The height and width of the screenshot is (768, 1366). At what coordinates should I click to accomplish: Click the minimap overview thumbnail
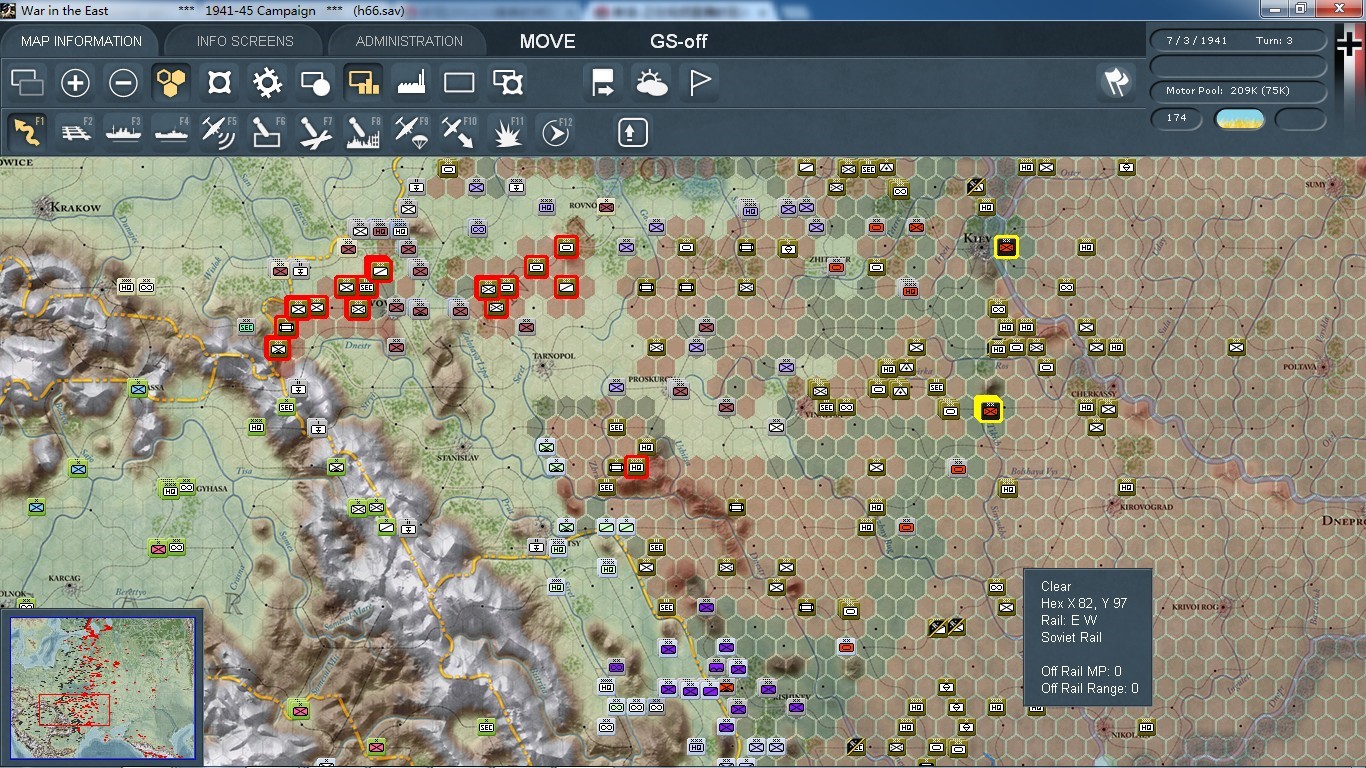point(102,687)
